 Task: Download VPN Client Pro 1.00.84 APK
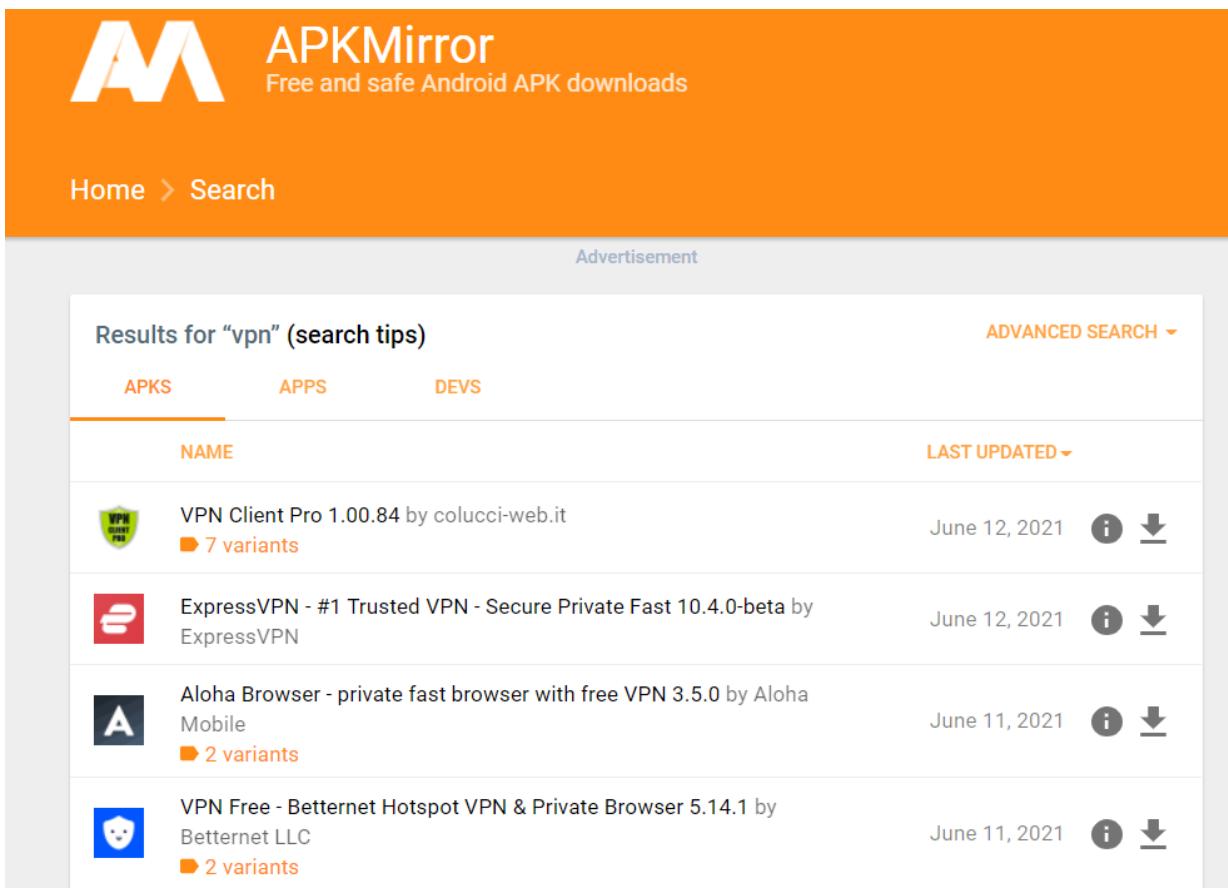(1154, 527)
